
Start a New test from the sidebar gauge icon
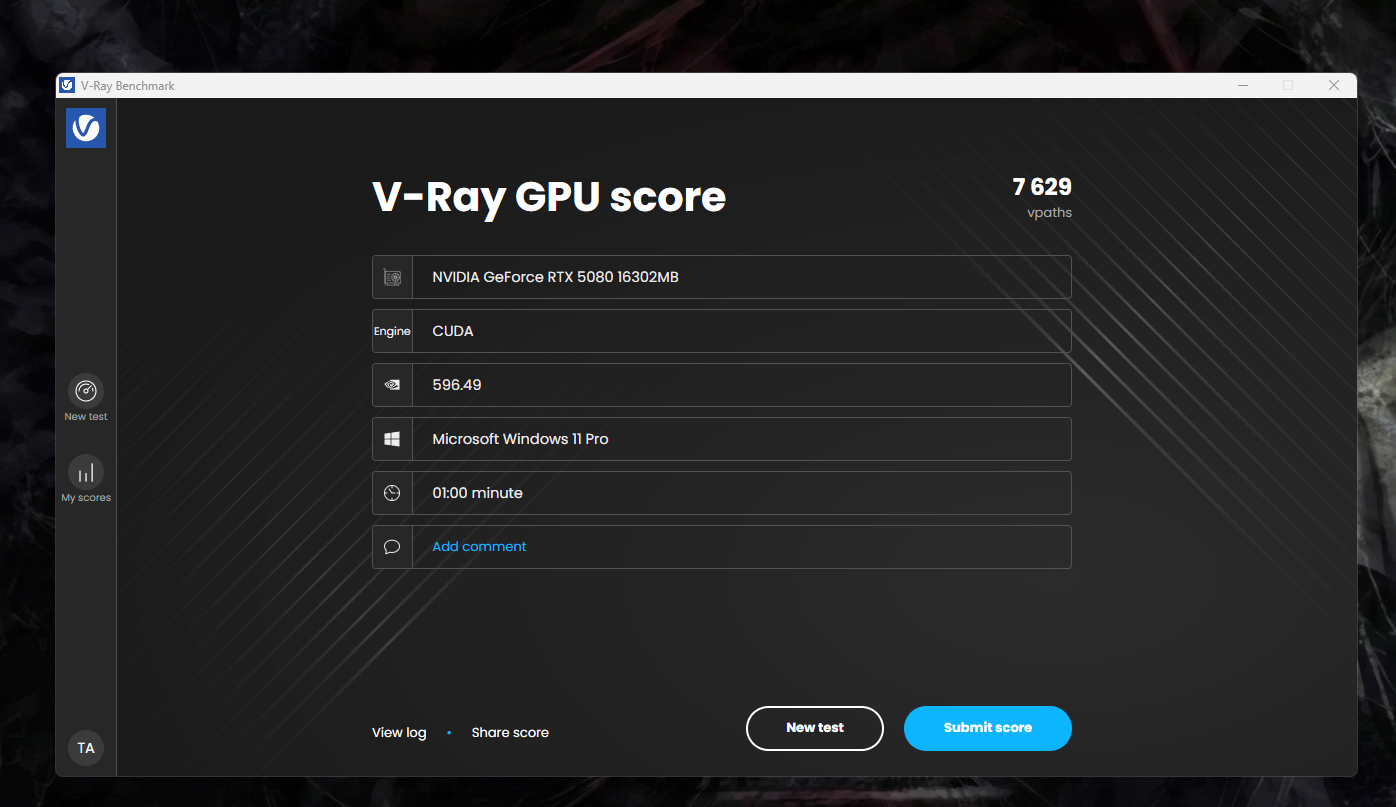pyautogui.click(x=86, y=390)
